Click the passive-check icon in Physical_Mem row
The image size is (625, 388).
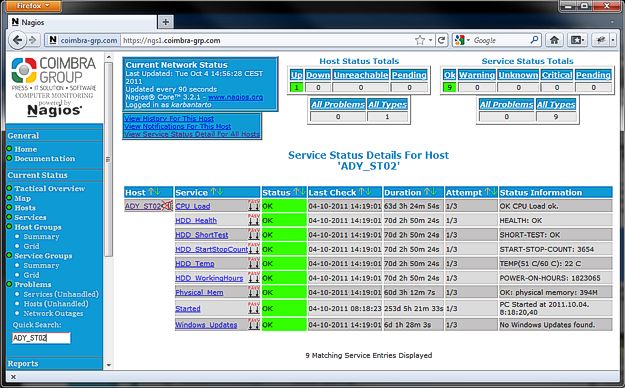(x=254, y=292)
